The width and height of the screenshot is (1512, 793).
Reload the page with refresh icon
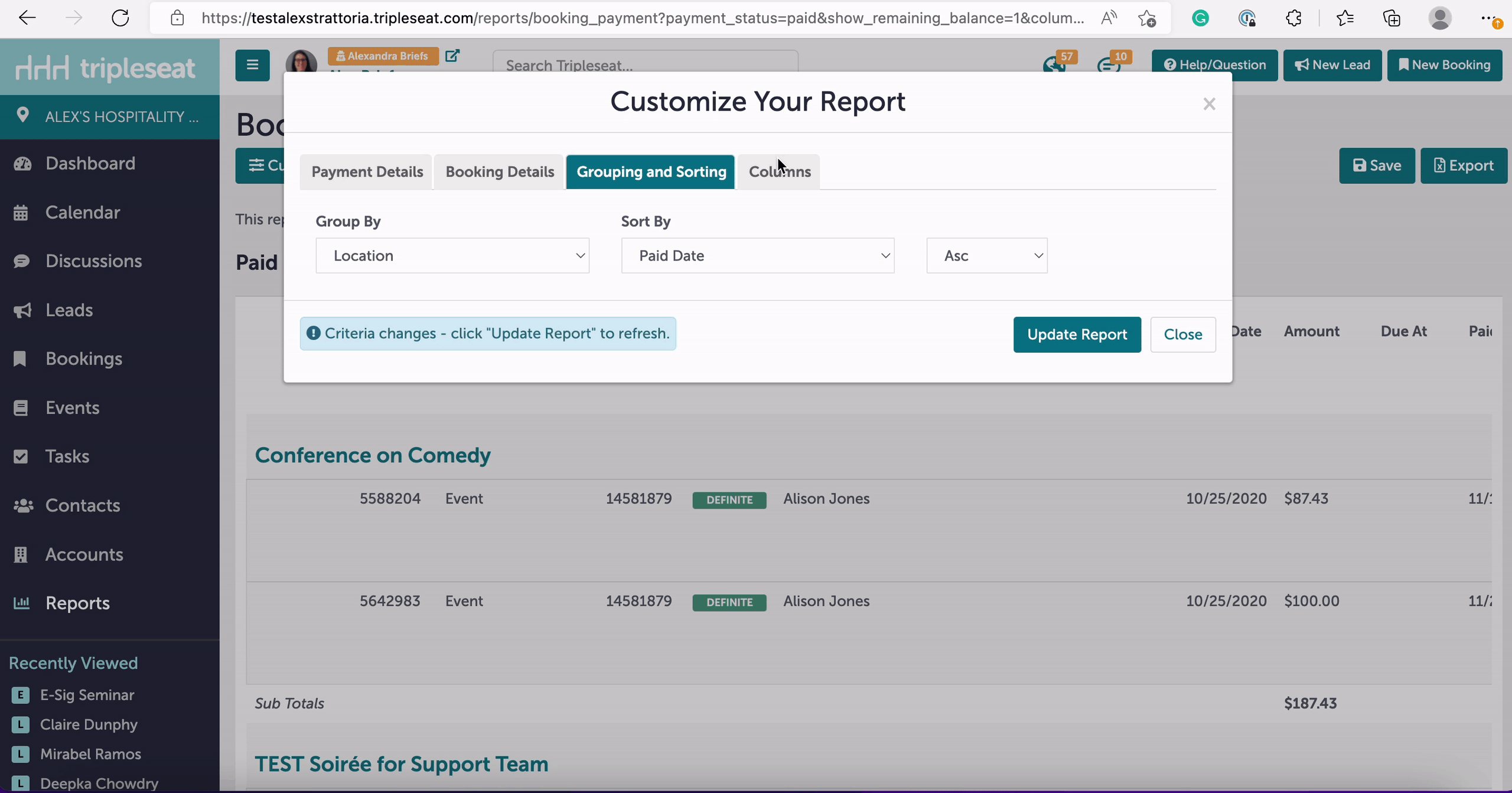(x=120, y=18)
